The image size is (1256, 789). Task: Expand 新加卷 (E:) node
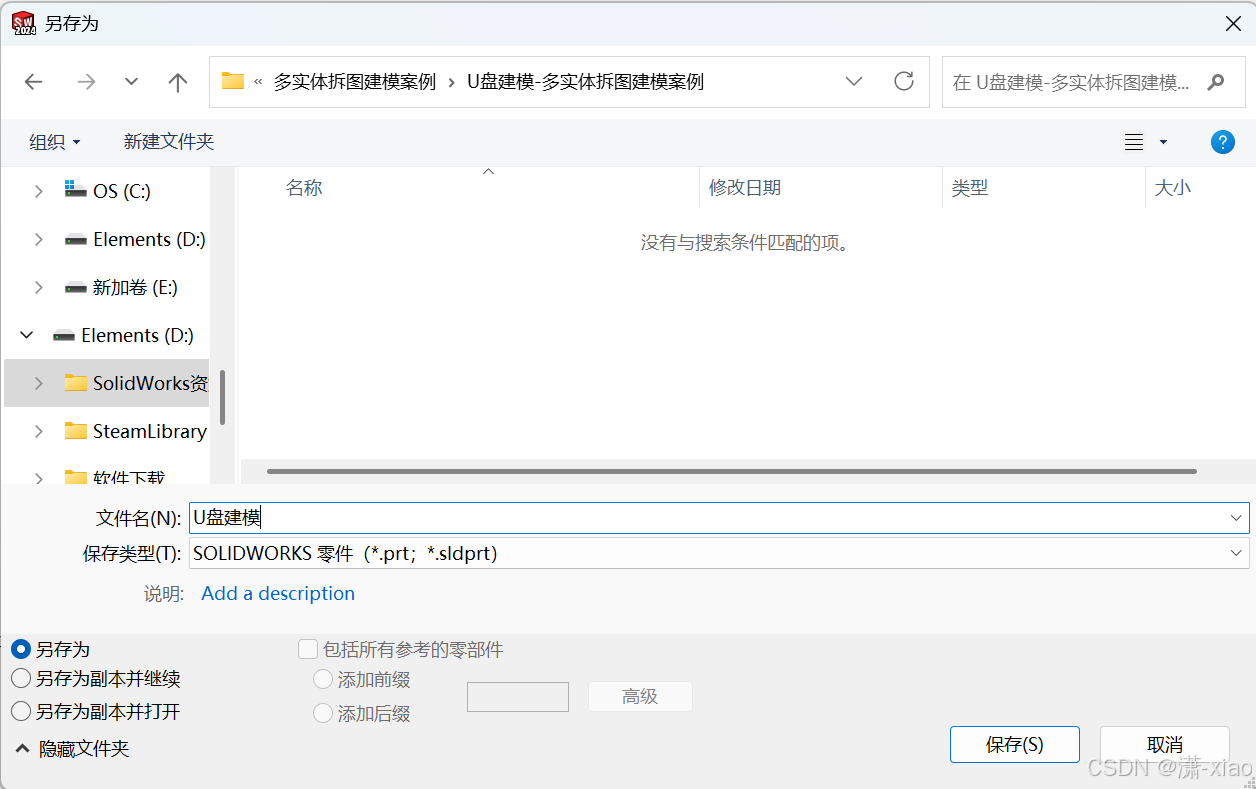[x=39, y=287]
